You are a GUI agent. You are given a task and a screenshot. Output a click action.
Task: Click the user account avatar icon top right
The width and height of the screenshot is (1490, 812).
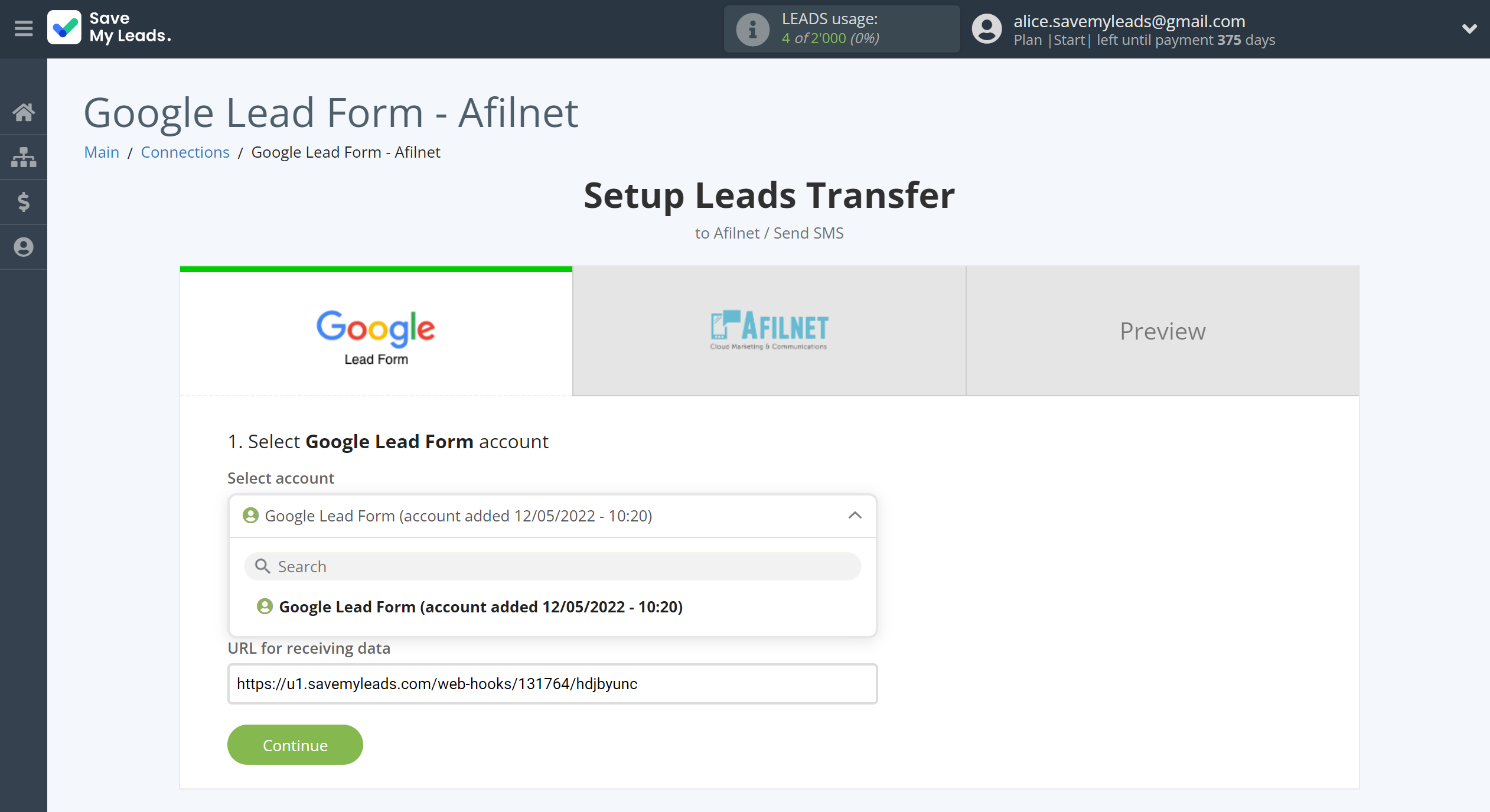[x=985, y=28]
